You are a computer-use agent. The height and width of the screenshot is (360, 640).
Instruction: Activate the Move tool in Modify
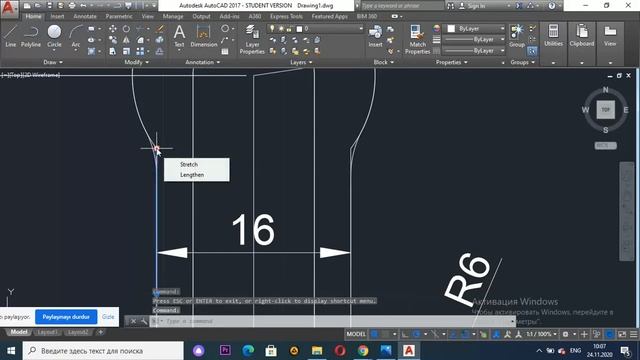(113, 29)
